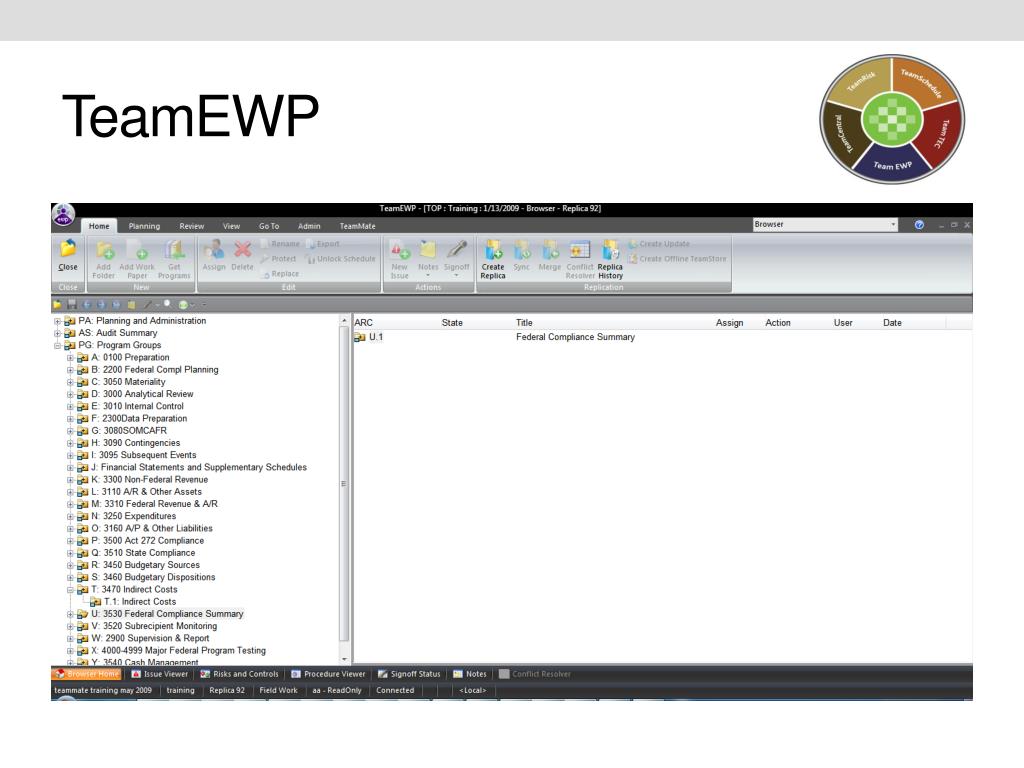Expand A: 0100 Preparation node
The height and width of the screenshot is (768, 1024).
tap(71, 358)
